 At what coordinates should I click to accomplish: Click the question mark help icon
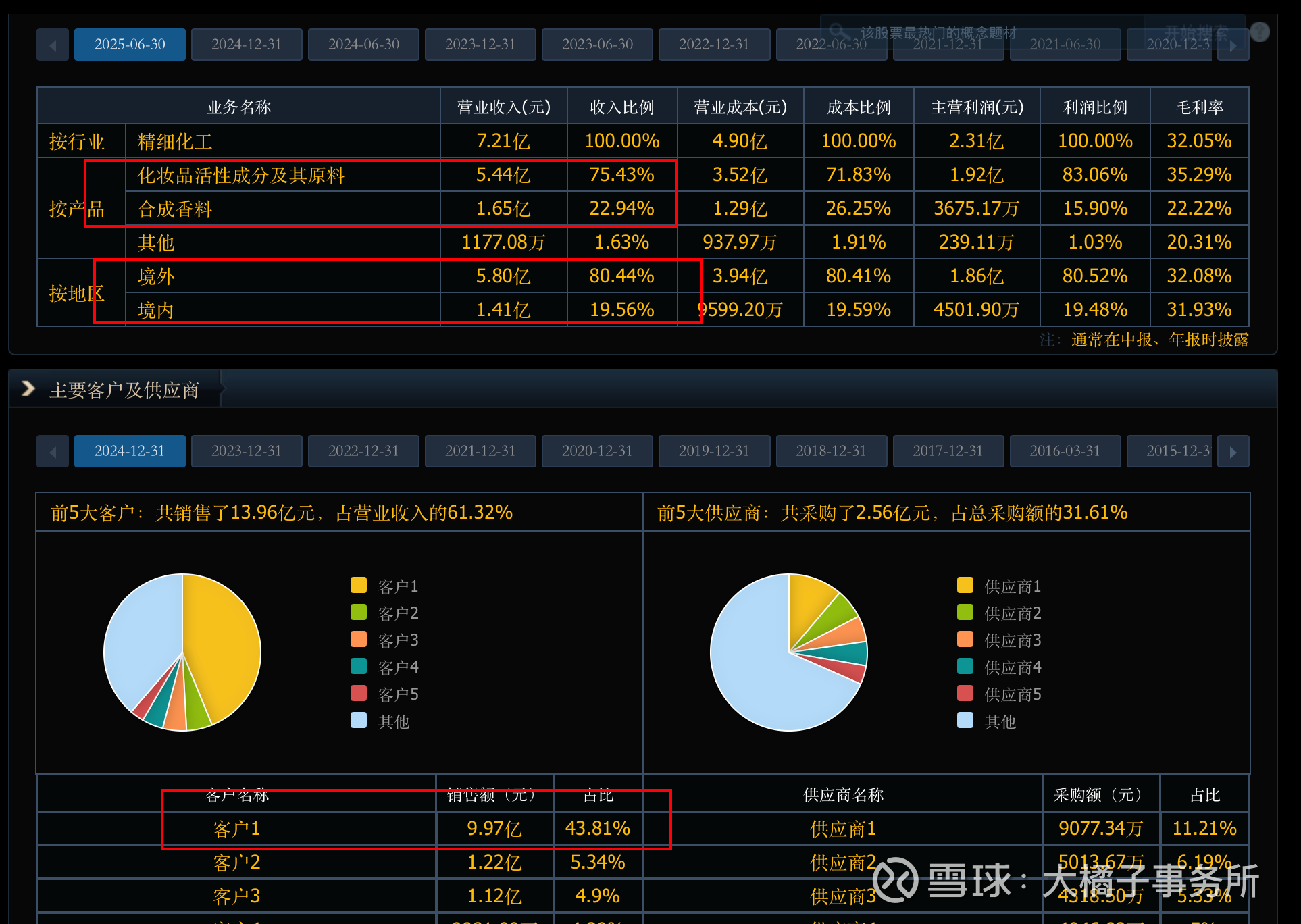(x=1259, y=31)
